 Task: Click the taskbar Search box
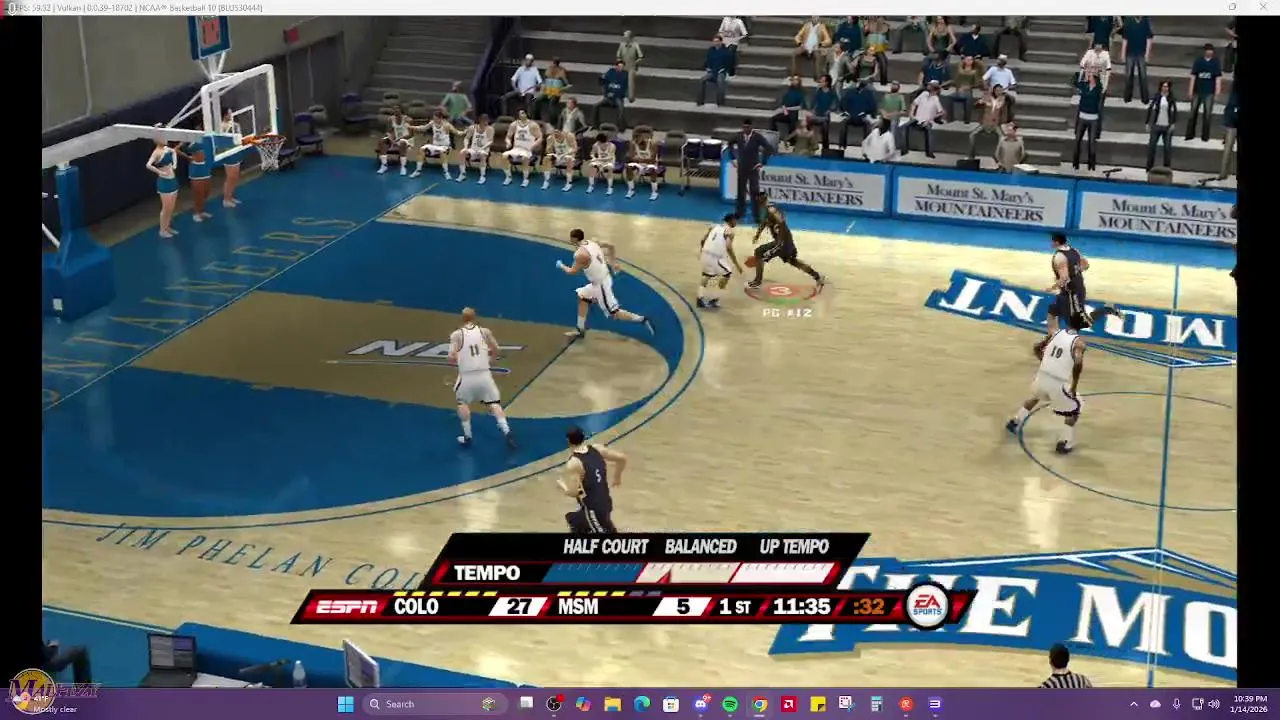tap(433, 704)
